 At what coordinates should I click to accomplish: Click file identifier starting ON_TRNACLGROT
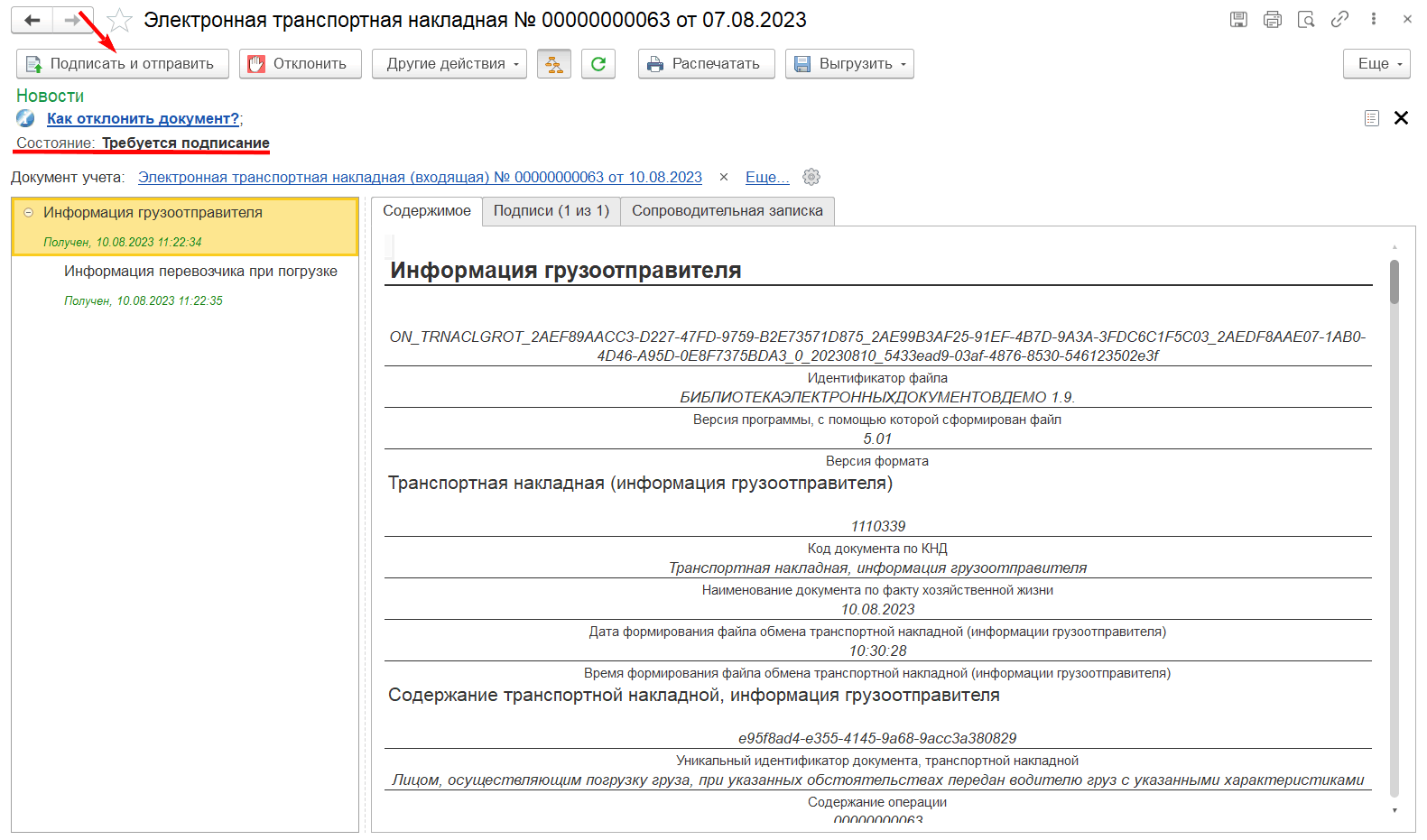click(877, 346)
